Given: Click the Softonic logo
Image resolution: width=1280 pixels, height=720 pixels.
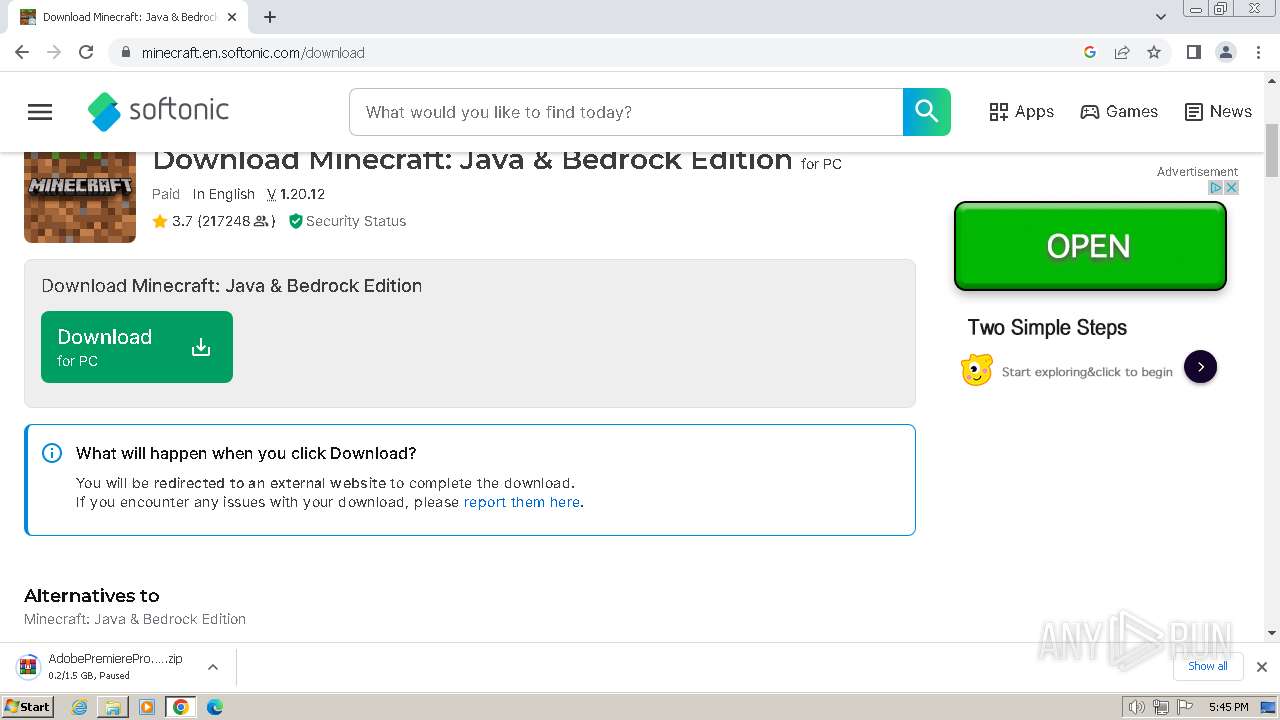Looking at the screenshot, I should 158,111.
